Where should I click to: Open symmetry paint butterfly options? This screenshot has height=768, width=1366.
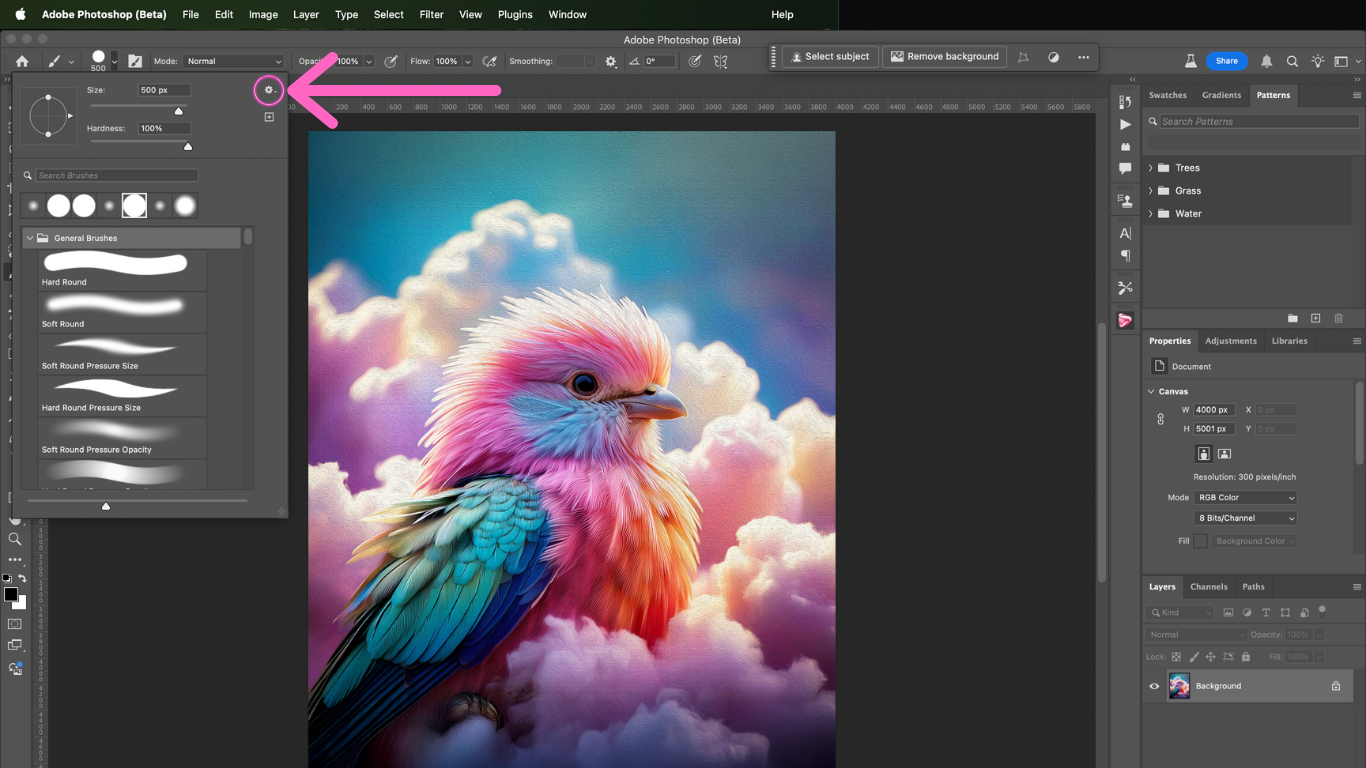click(720, 61)
